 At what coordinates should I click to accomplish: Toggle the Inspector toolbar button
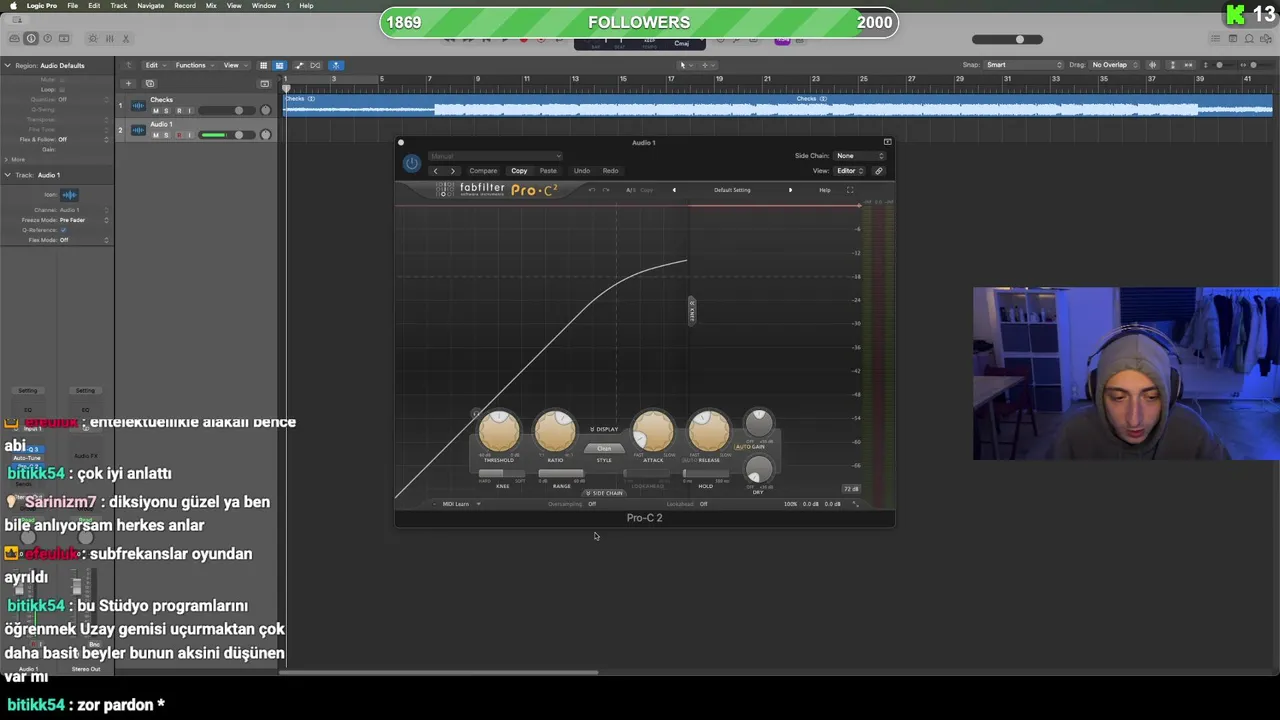pyautogui.click(x=31, y=39)
